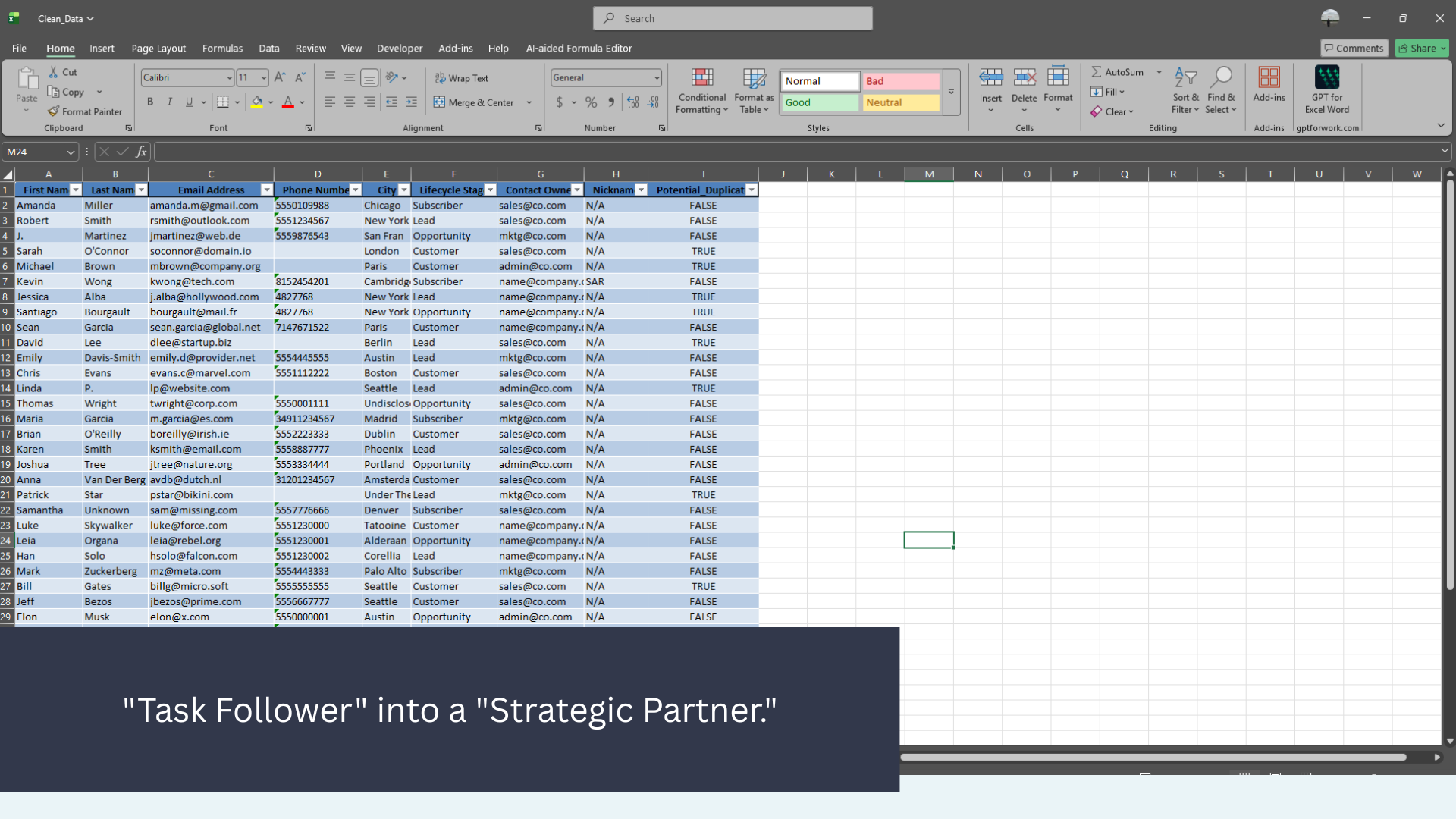Open the Calibri font name dropdown
This screenshot has width=1456, height=819.
coord(229,77)
